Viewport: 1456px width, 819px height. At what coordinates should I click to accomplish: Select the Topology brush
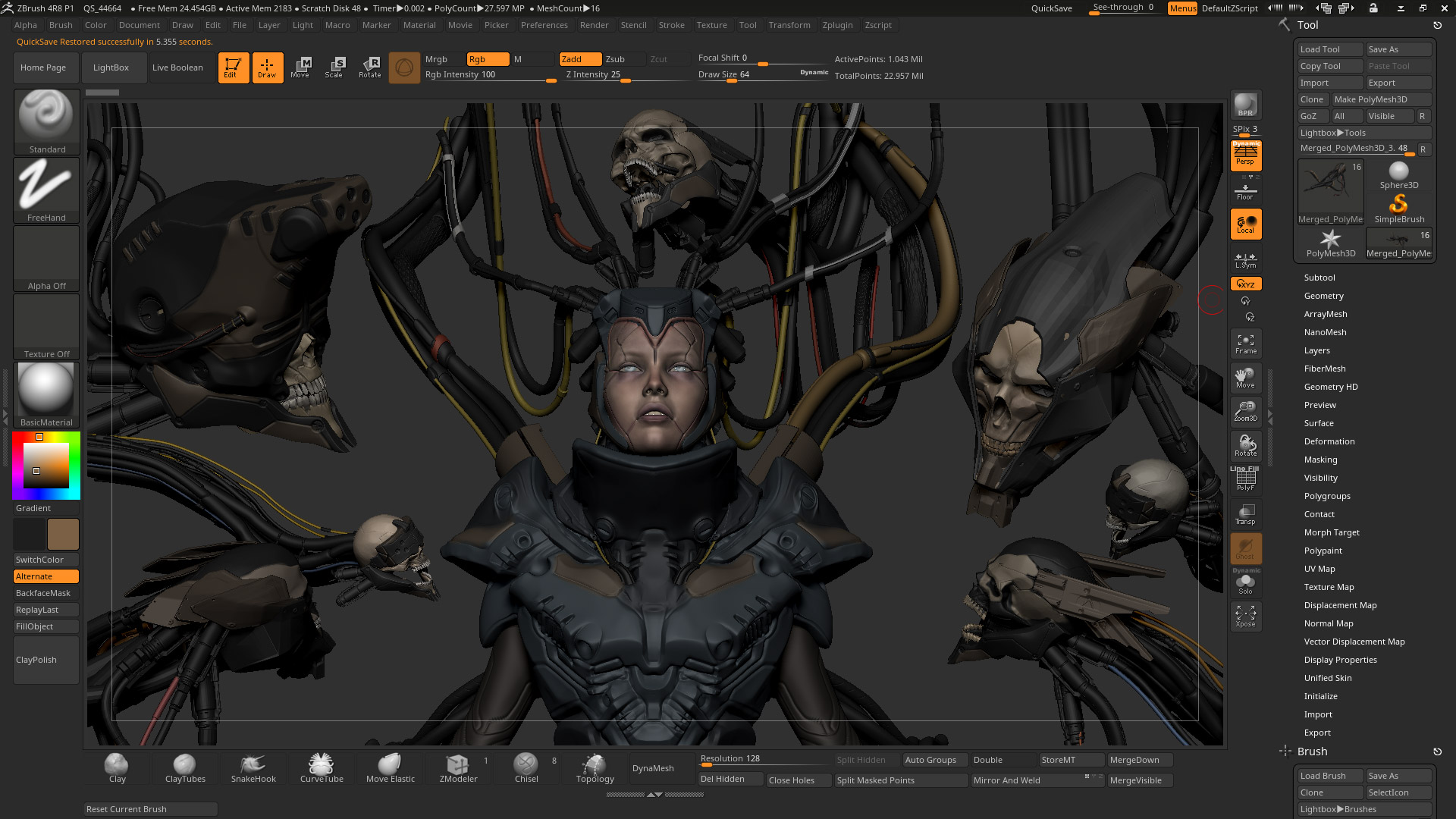(x=595, y=768)
